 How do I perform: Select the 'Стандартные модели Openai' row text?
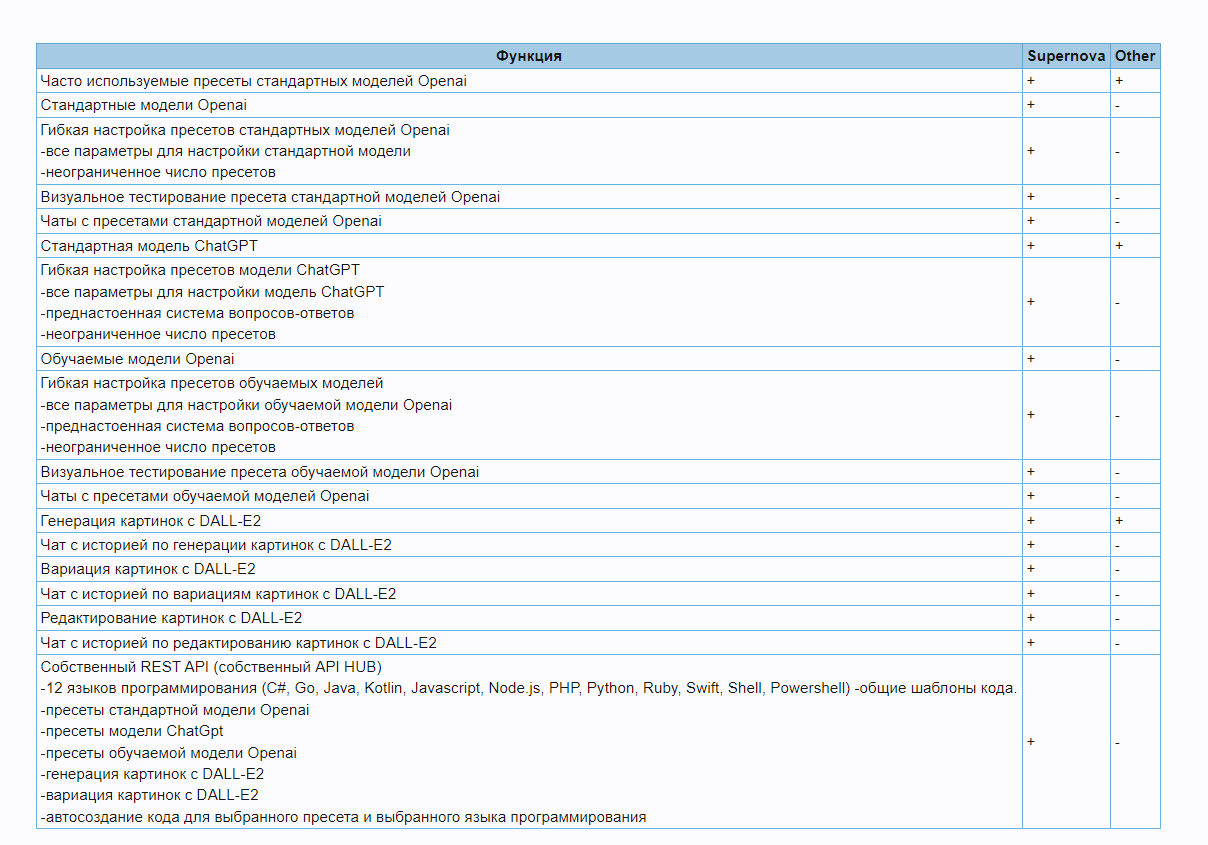144,105
